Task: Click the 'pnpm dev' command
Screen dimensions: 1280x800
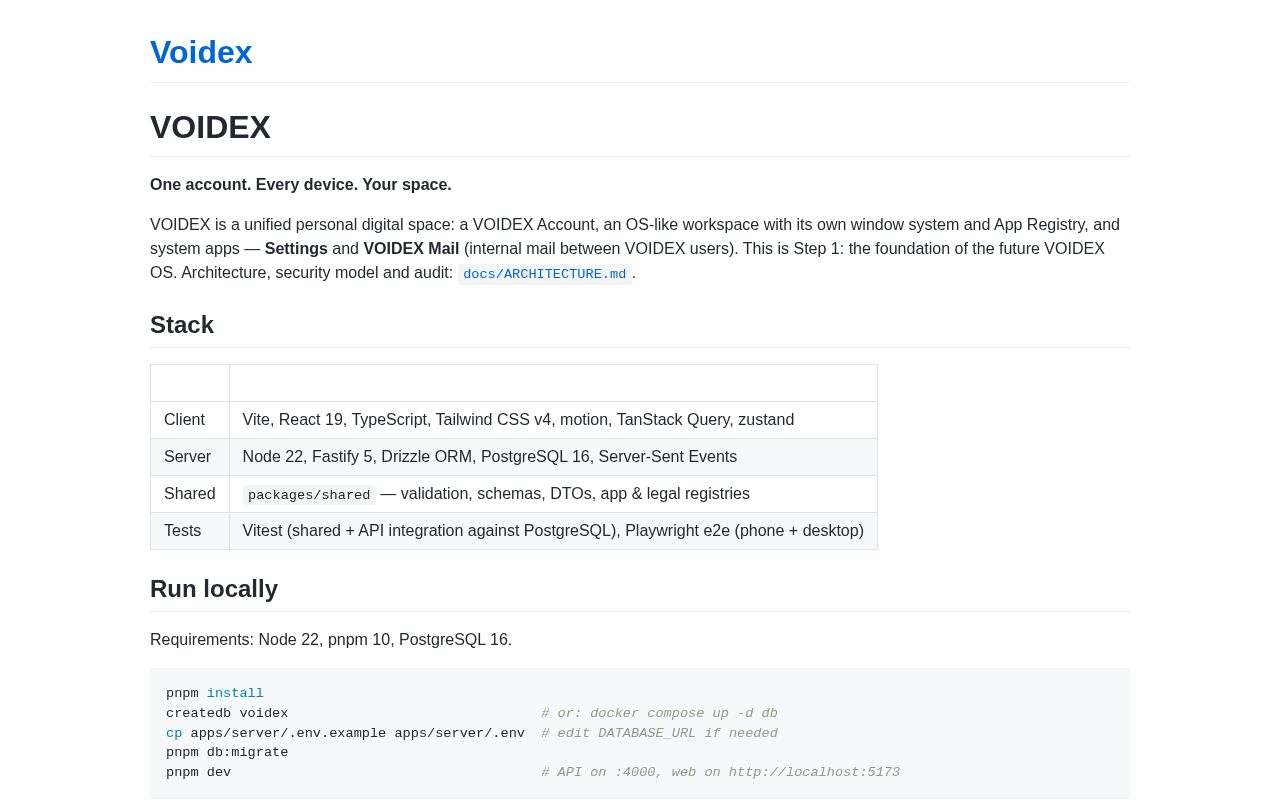Action: 198,773
